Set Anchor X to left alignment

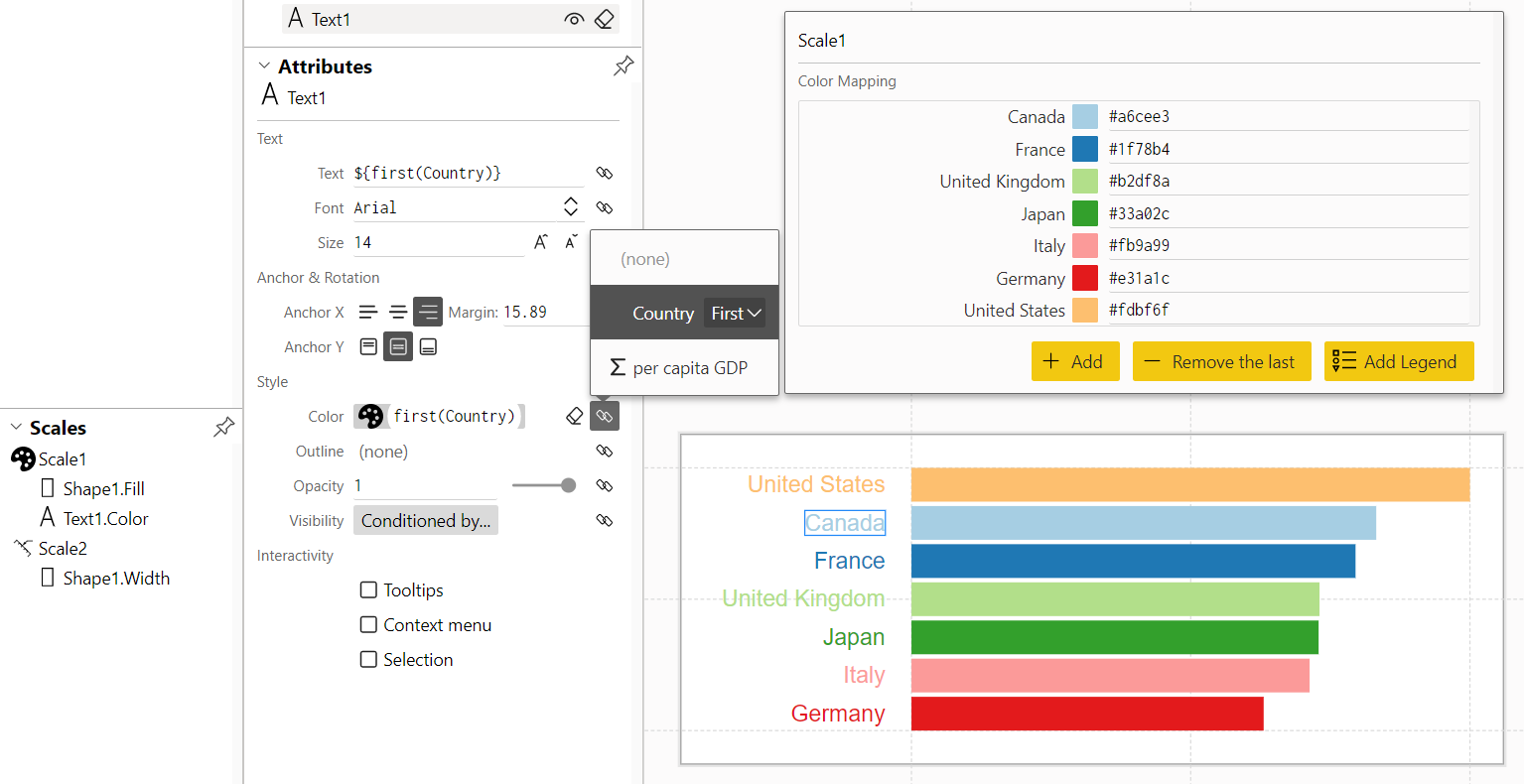368,312
